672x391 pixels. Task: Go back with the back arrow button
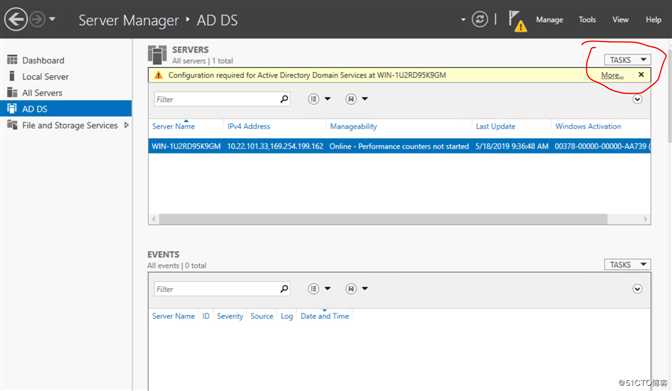pyautogui.click(x=15, y=19)
